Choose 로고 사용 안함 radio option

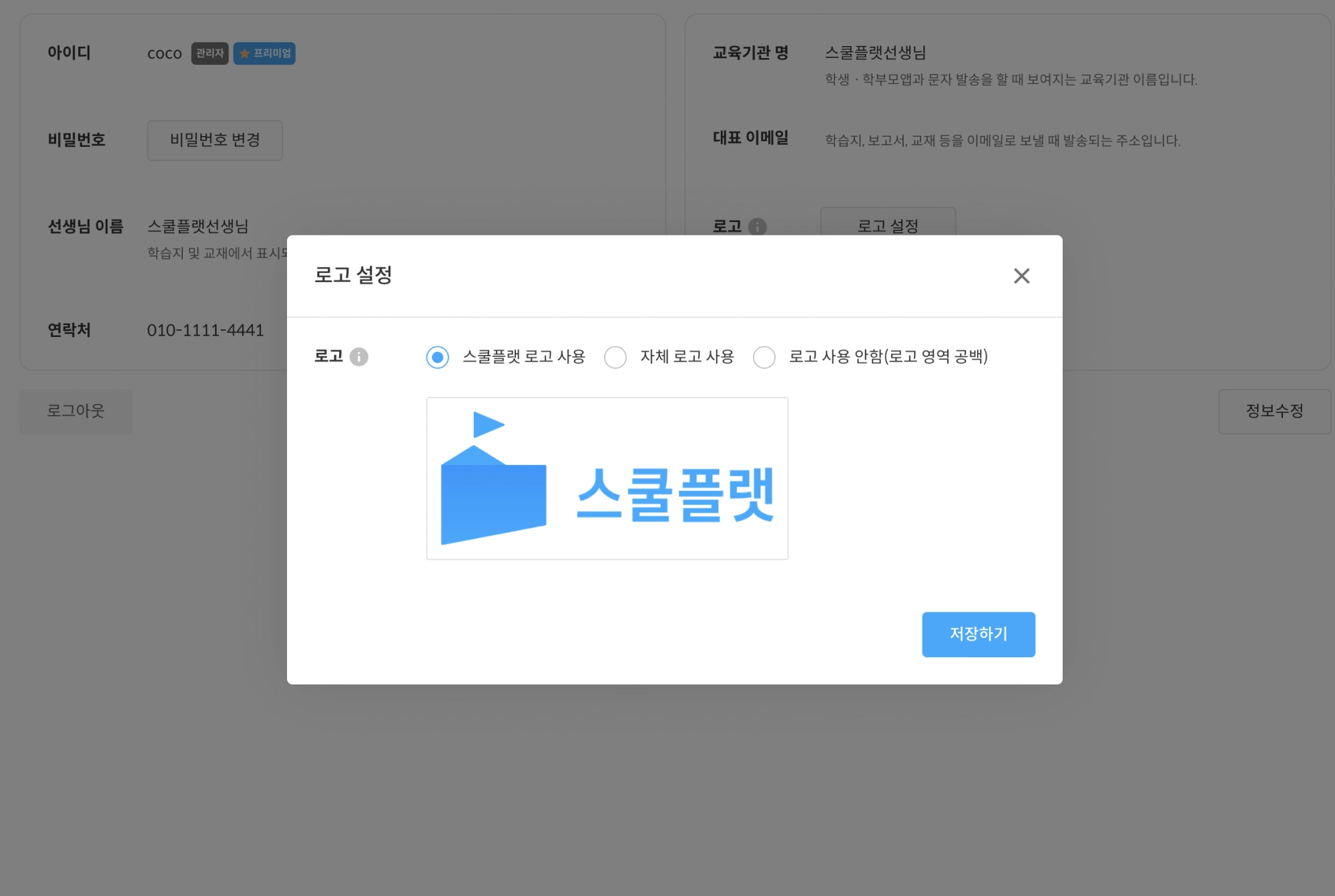tap(764, 357)
